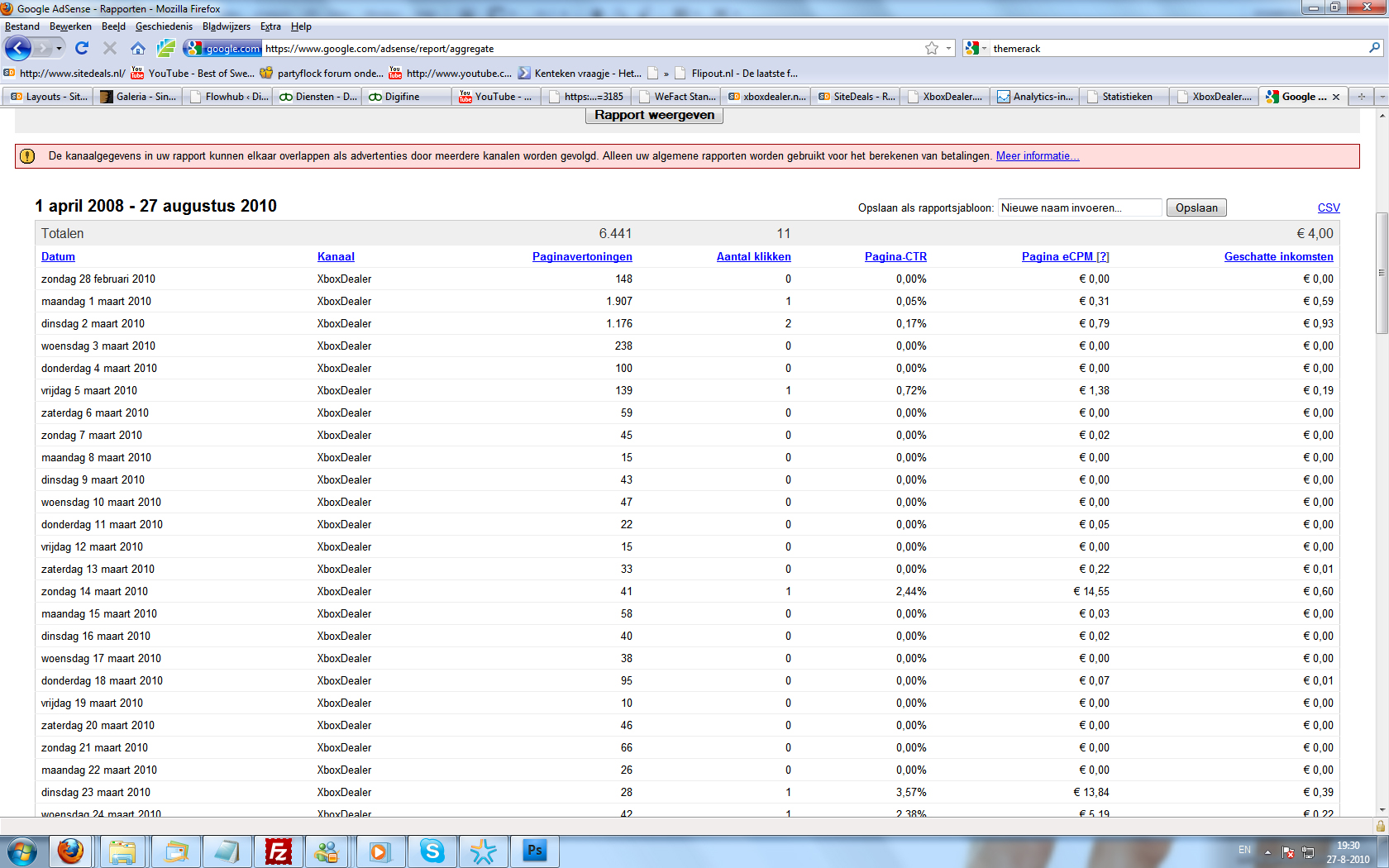Viewport: 1389px width, 868px height.
Task: Switch to the SiteDeals tab
Action: pyautogui.click(x=856, y=97)
